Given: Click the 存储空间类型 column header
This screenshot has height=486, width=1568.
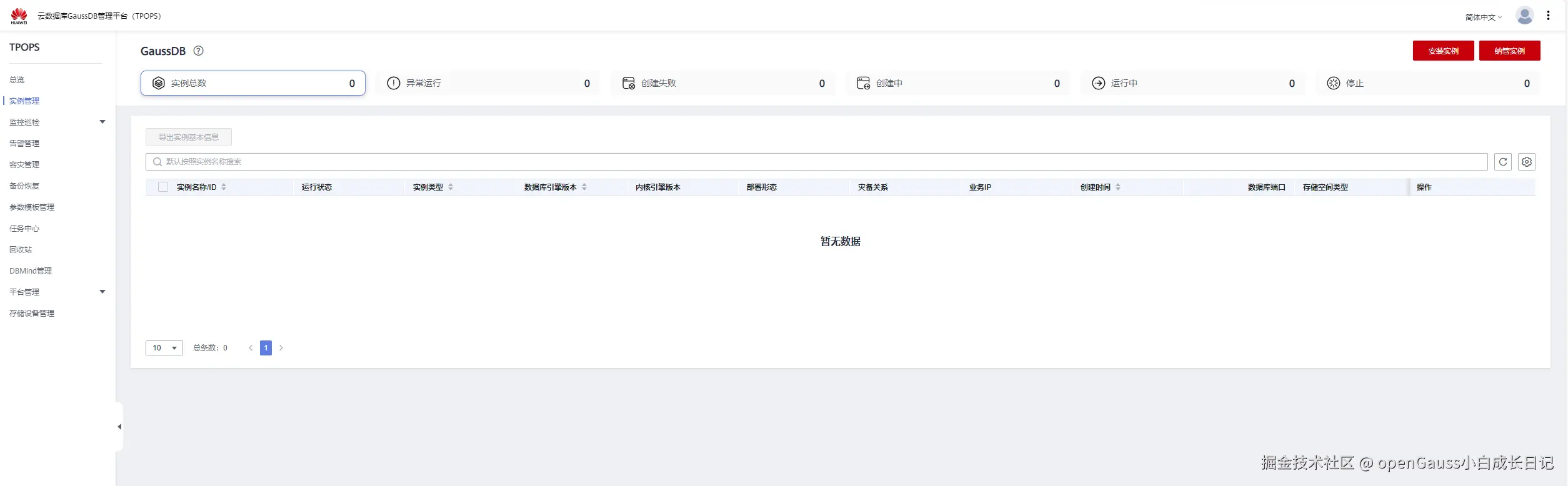Looking at the screenshot, I should [1326, 187].
